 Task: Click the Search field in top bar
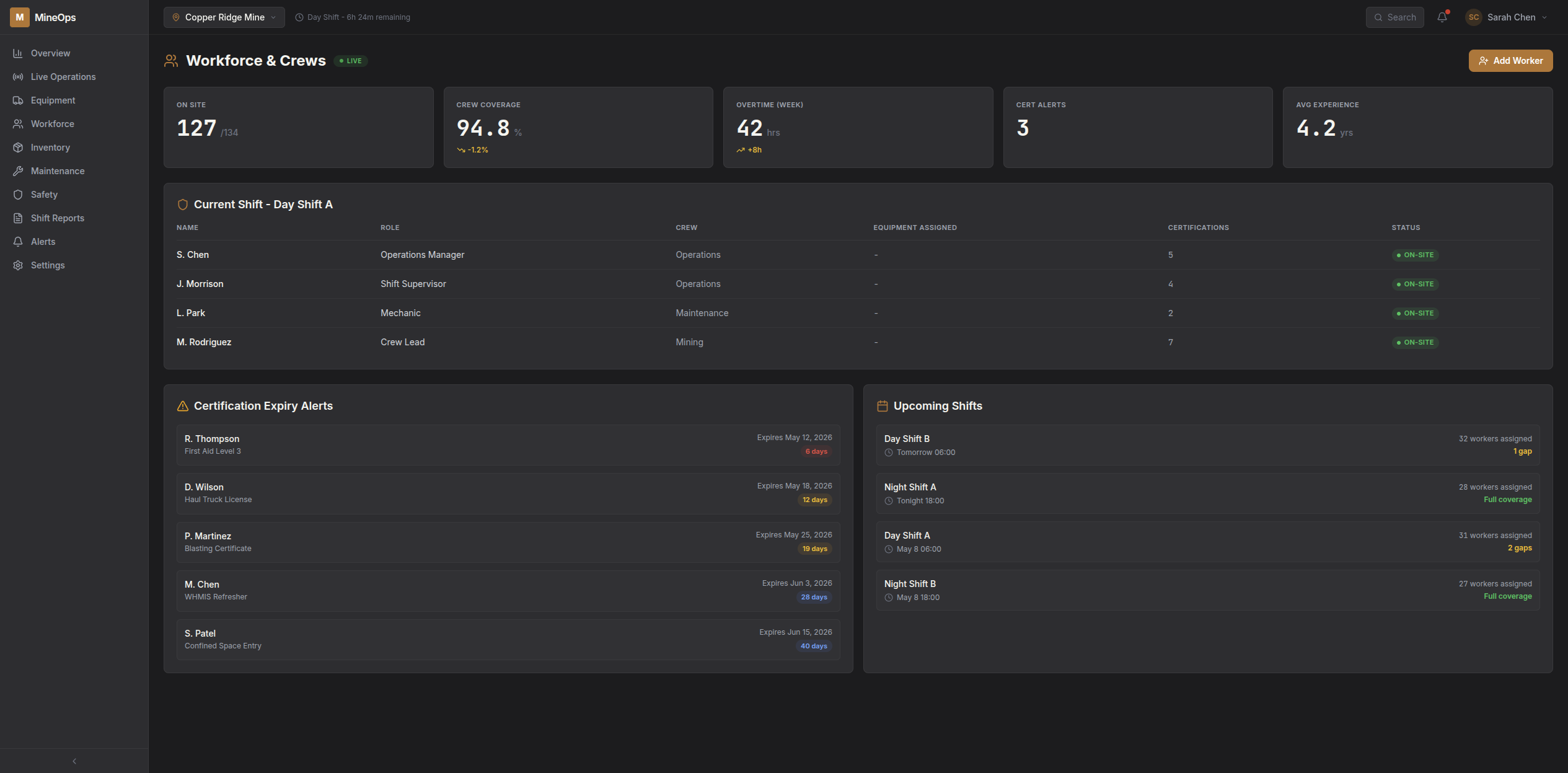tap(1394, 17)
